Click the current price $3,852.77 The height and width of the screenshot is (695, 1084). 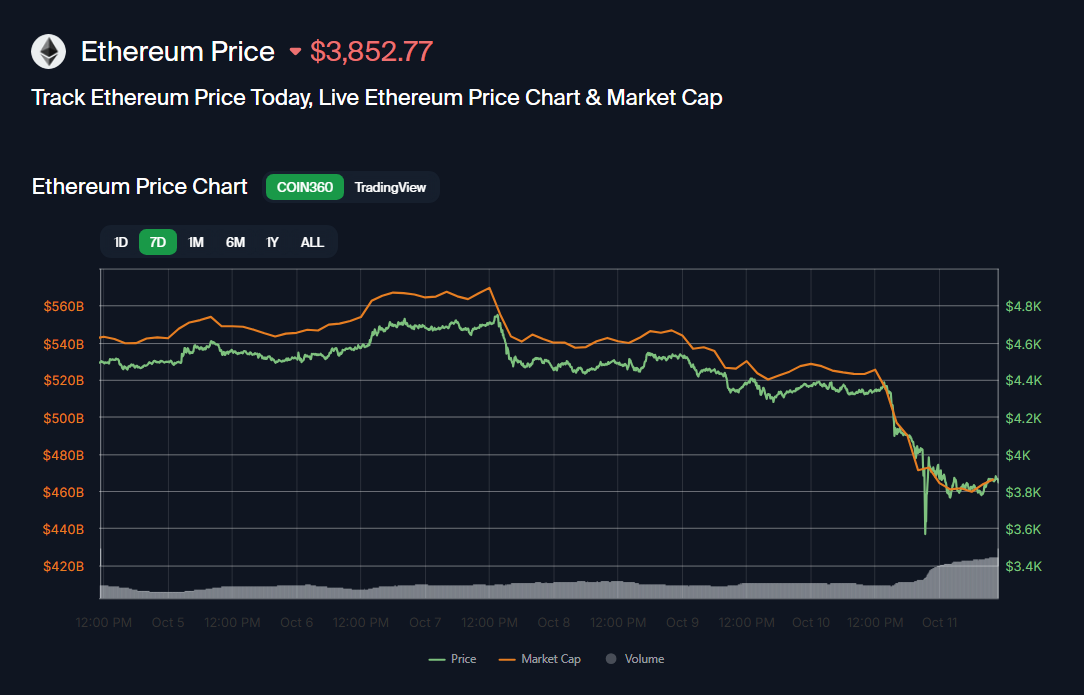(x=371, y=52)
